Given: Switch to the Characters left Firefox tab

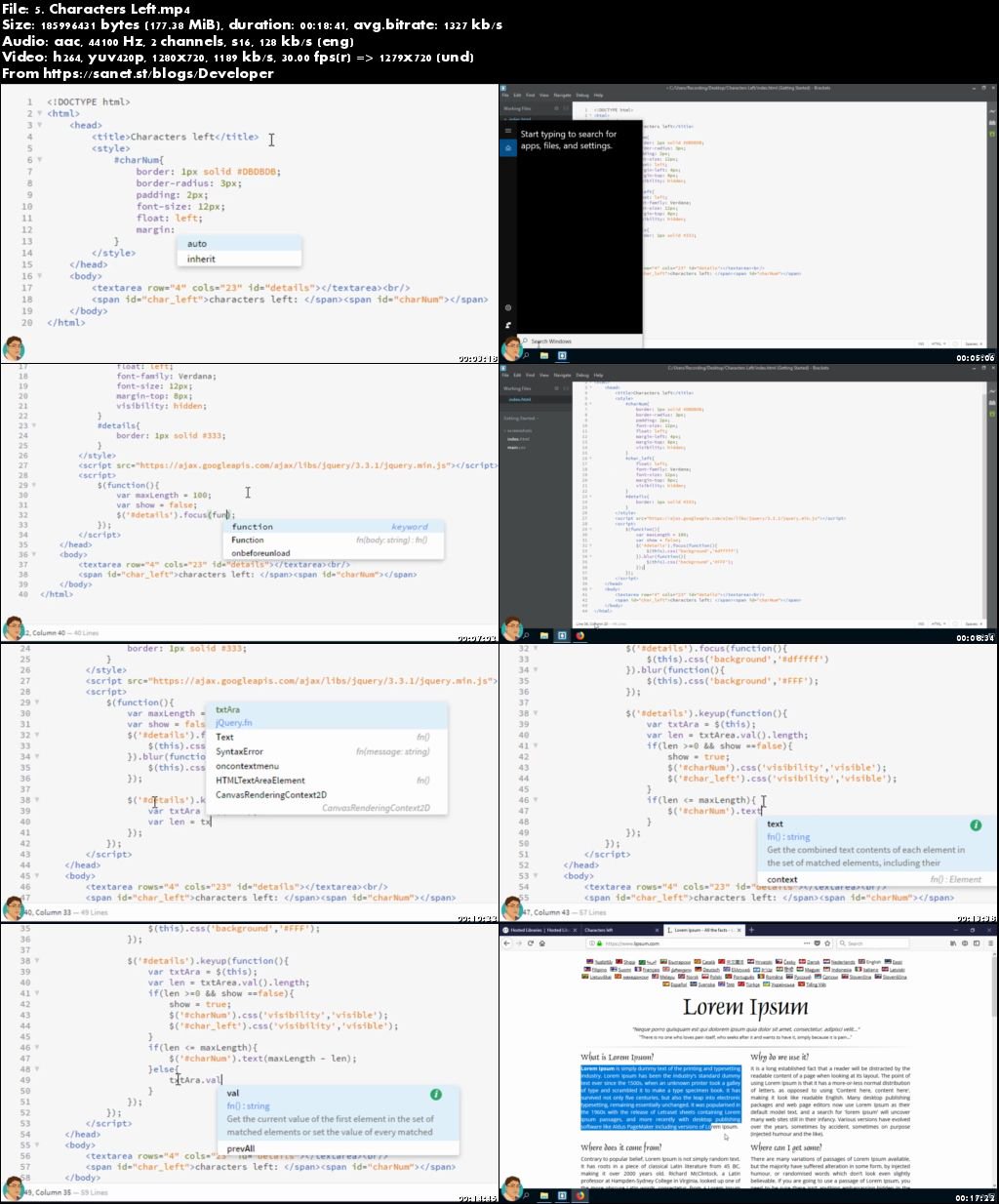Looking at the screenshot, I should pos(621,930).
